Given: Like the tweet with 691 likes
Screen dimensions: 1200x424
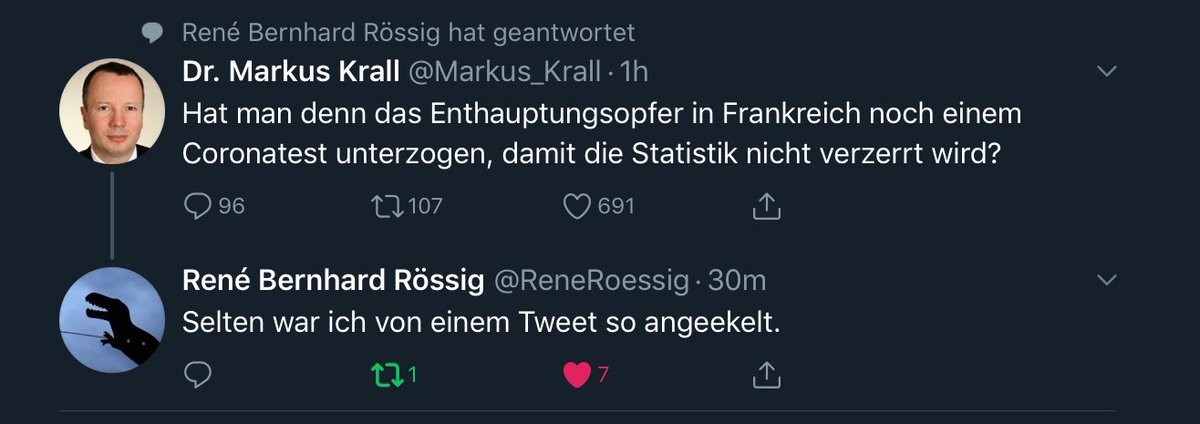Looking at the screenshot, I should point(578,206).
